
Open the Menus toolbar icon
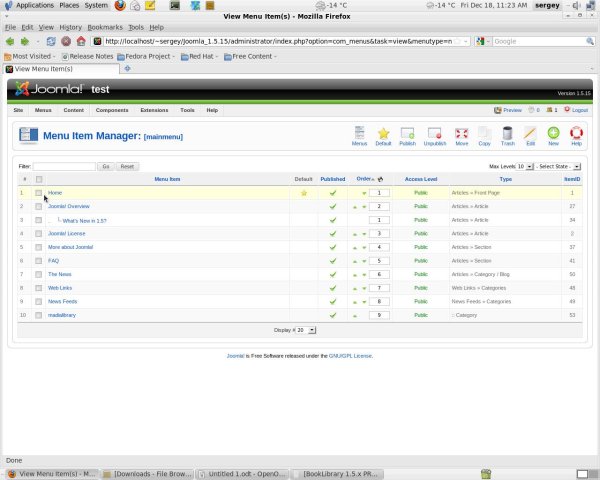[x=359, y=136]
